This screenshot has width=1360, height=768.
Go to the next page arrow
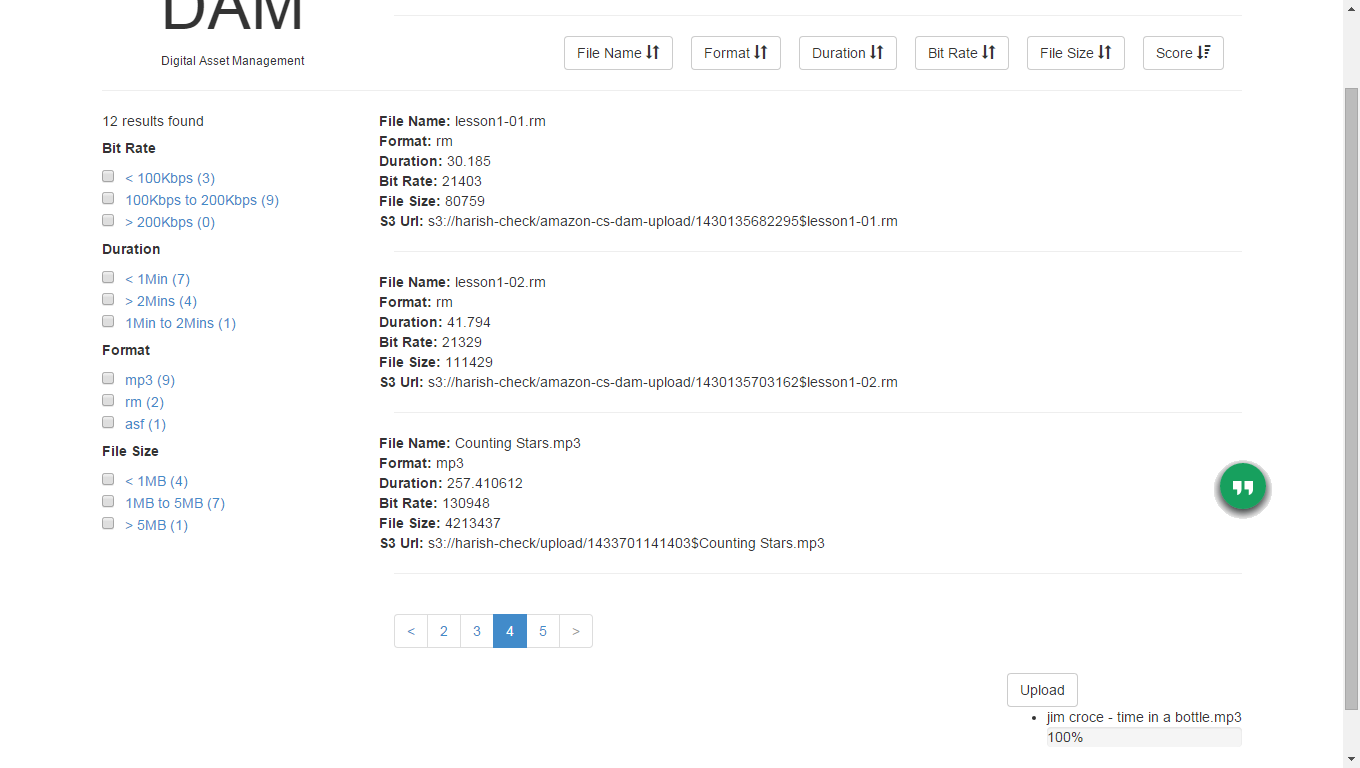(576, 631)
